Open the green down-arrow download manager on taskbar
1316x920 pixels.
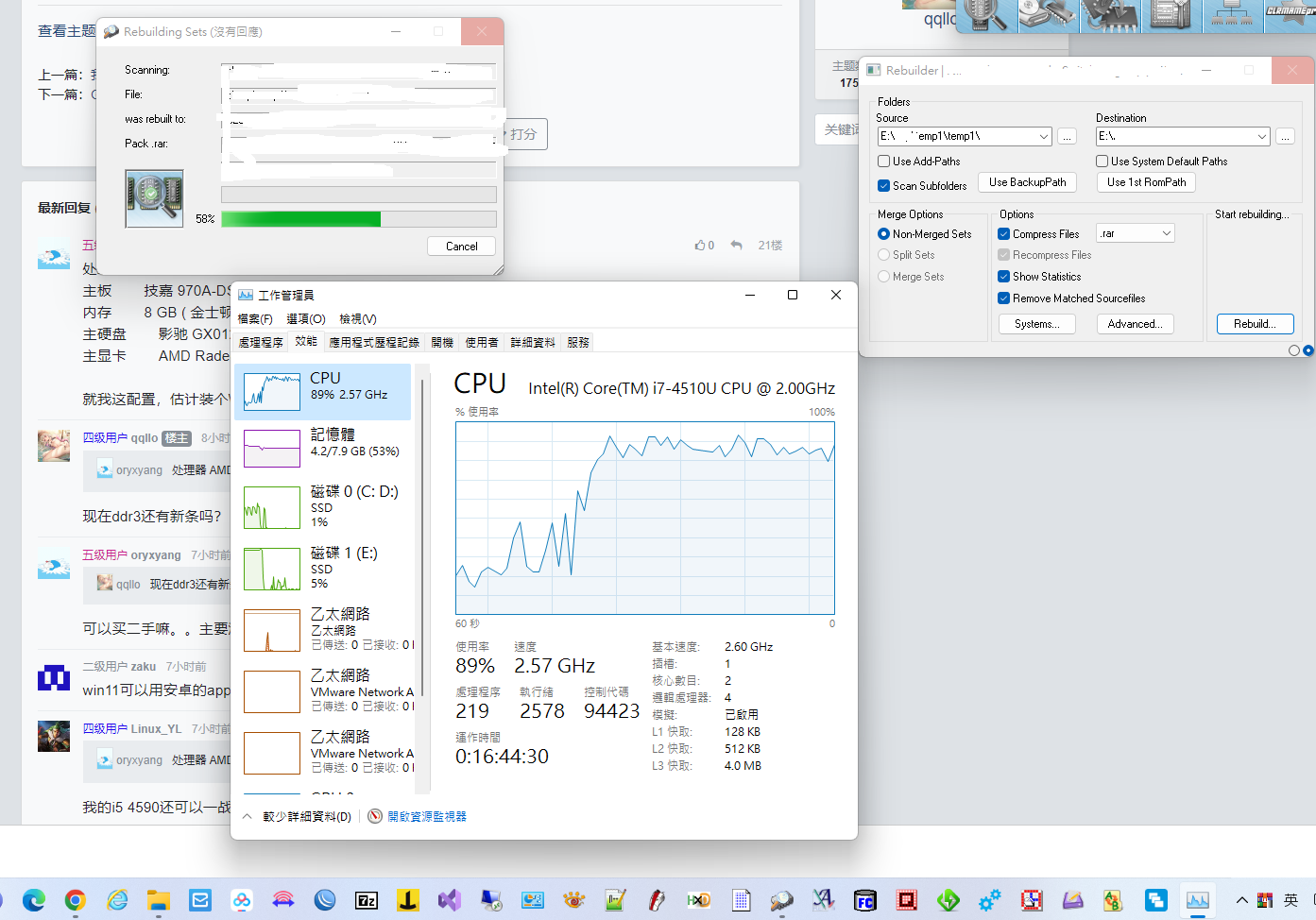point(949,900)
